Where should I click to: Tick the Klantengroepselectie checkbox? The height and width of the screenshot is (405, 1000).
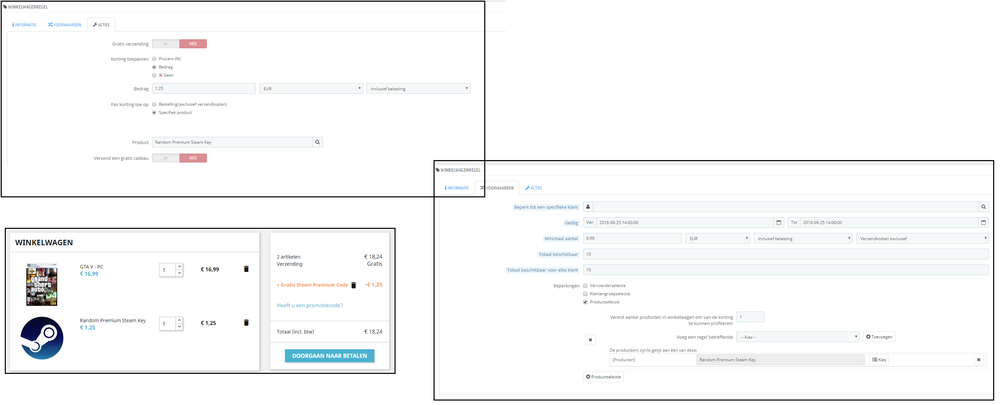pyautogui.click(x=585, y=294)
